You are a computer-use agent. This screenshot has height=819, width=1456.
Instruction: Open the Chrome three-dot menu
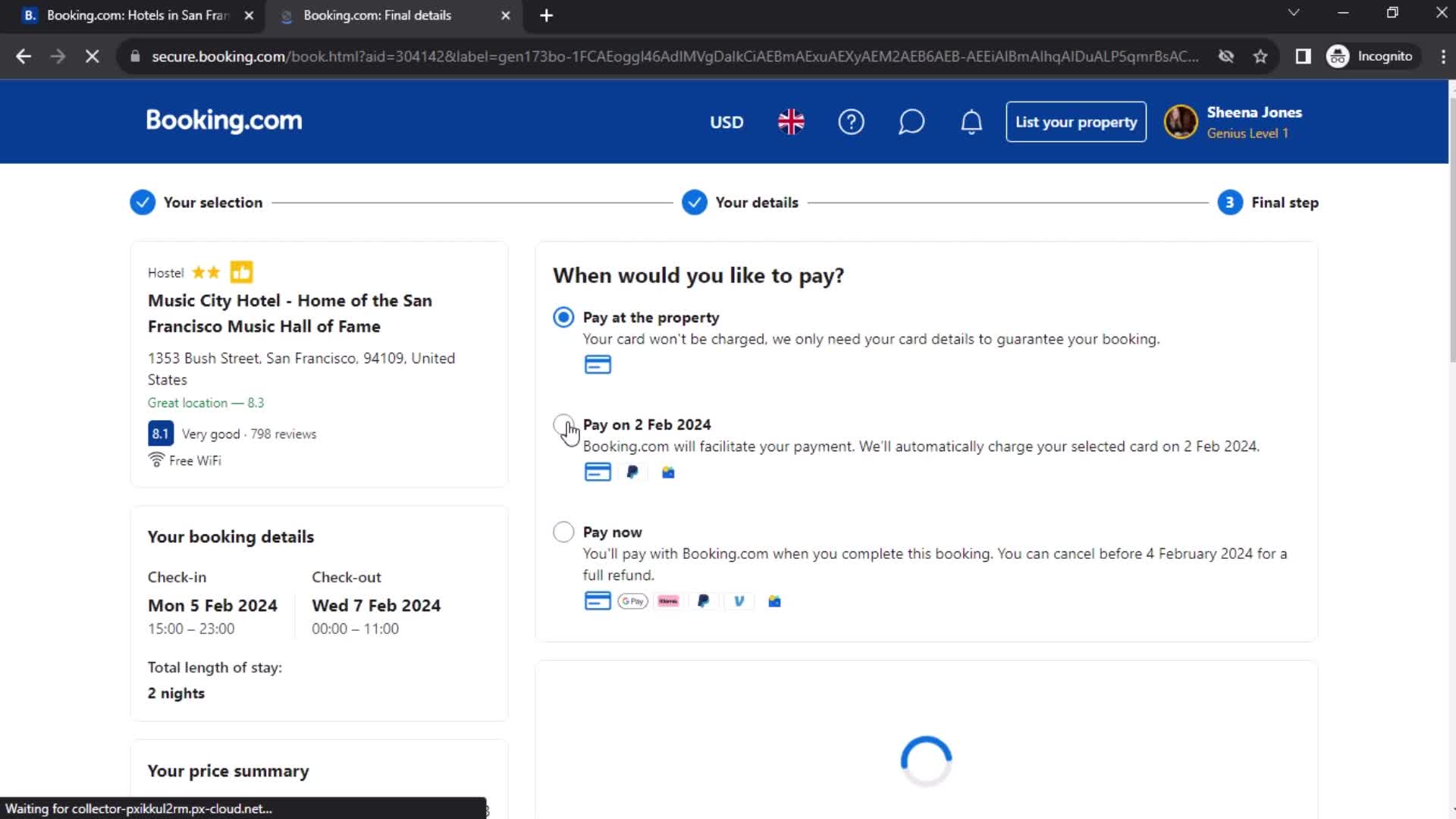point(1442,56)
